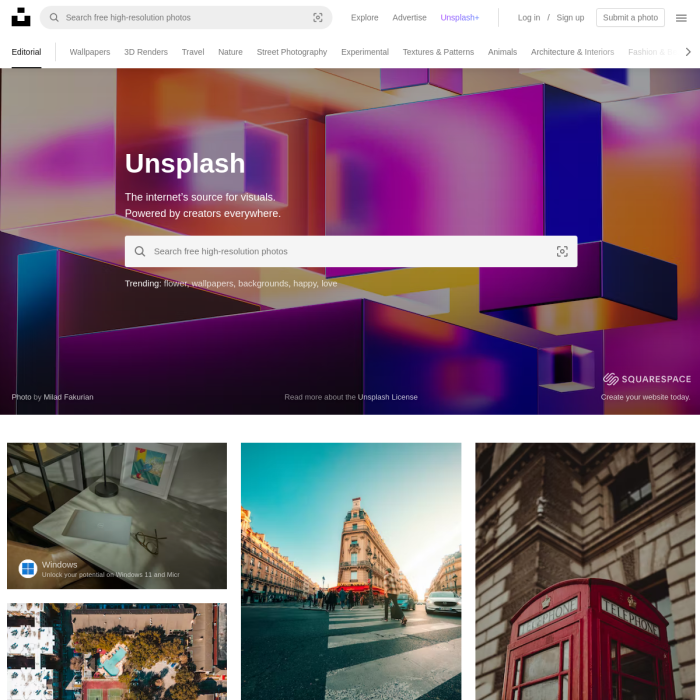Click the hero search magnifier icon

[x=140, y=252]
